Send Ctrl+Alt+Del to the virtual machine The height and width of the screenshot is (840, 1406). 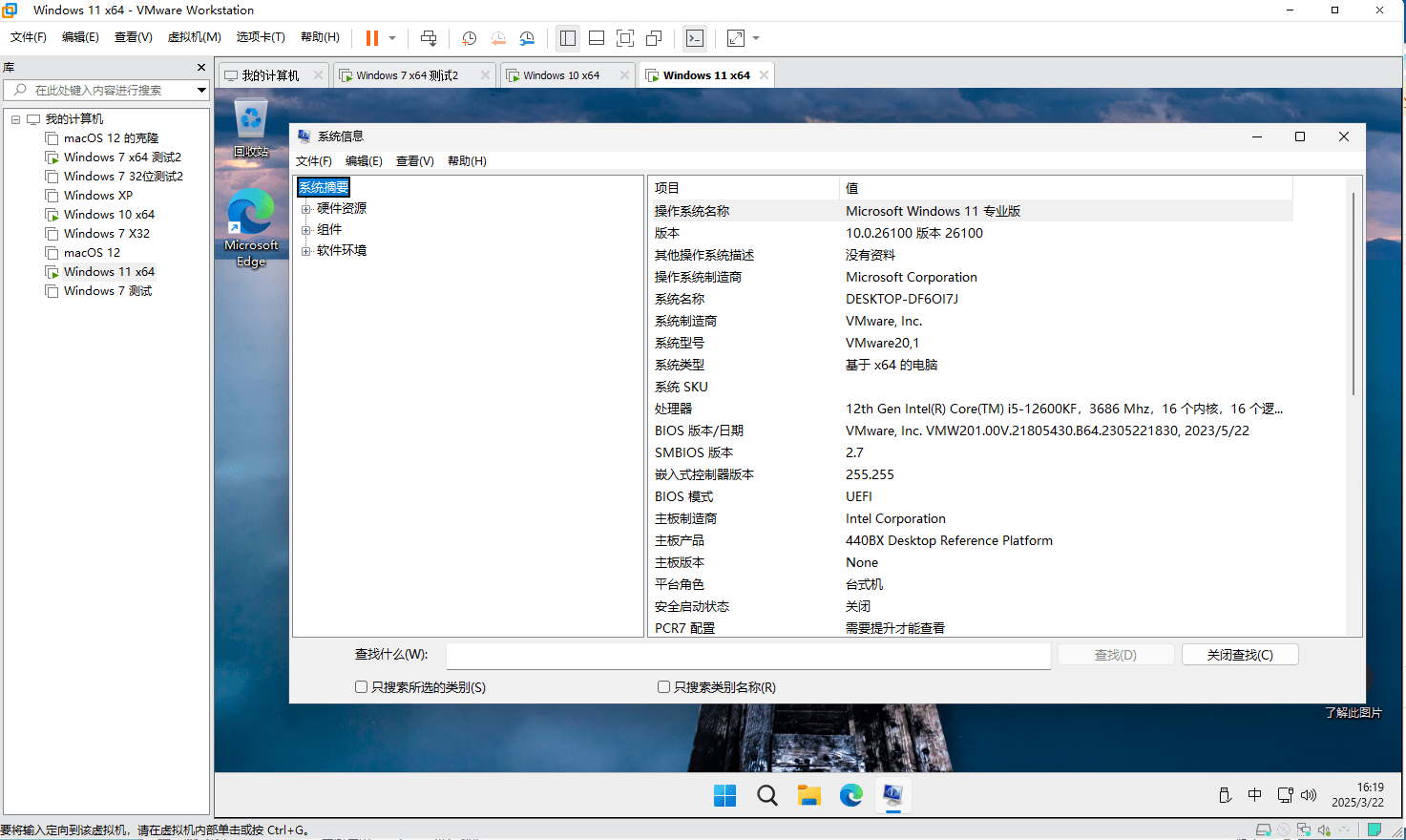[429, 38]
